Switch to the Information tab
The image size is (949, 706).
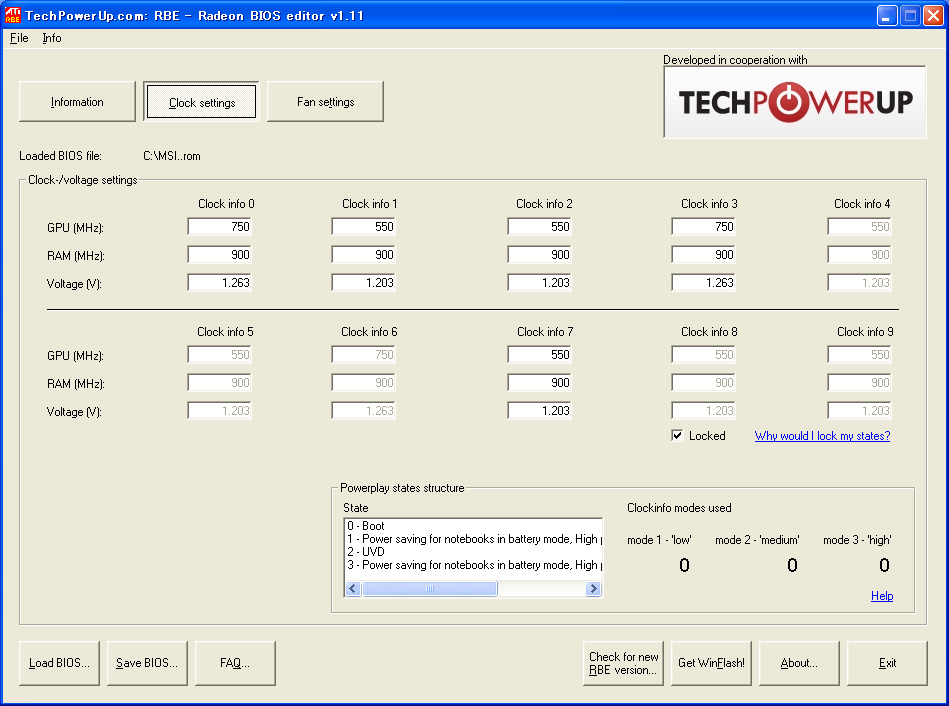(77, 102)
